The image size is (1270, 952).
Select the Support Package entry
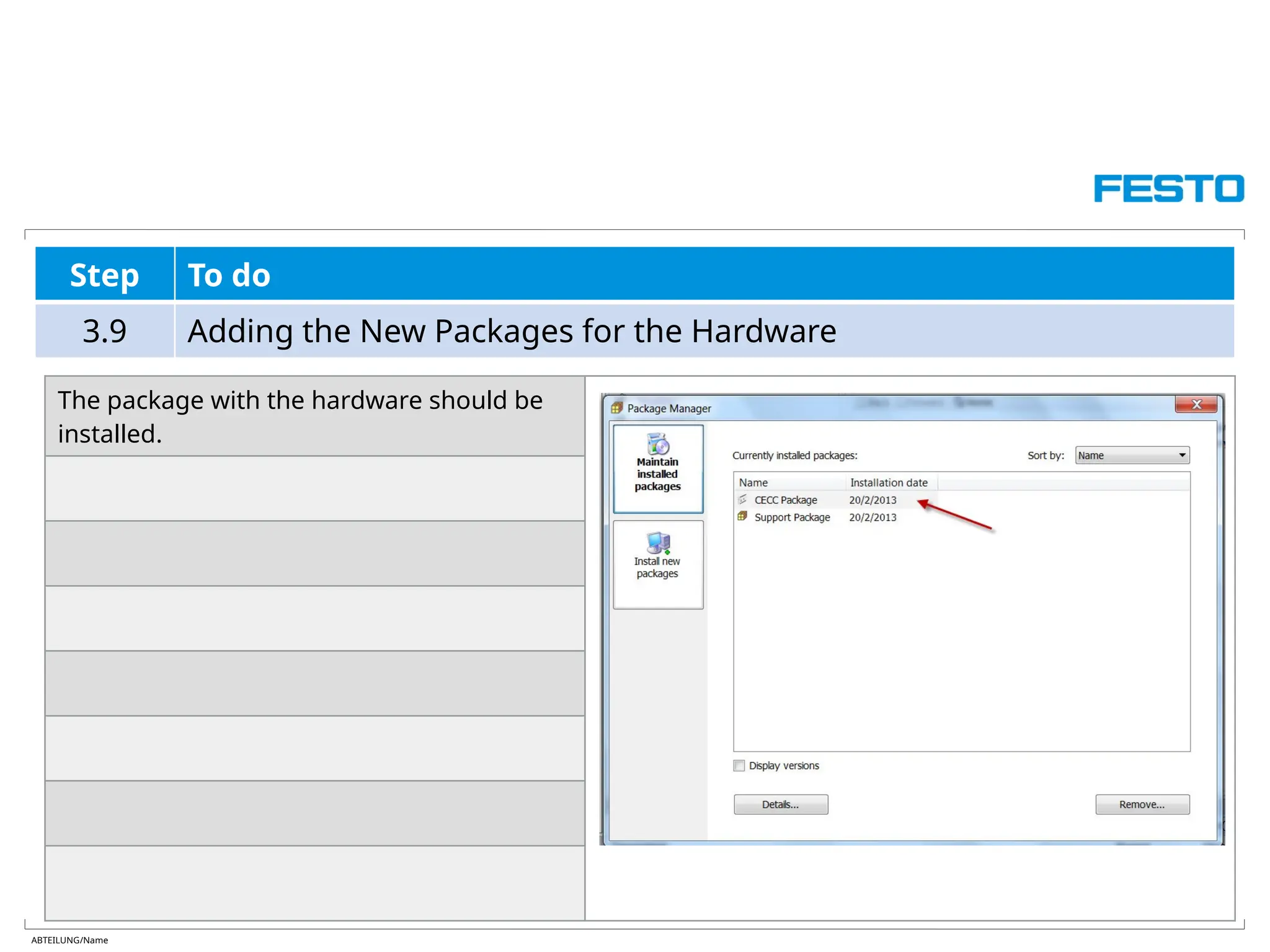coord(792,518)
